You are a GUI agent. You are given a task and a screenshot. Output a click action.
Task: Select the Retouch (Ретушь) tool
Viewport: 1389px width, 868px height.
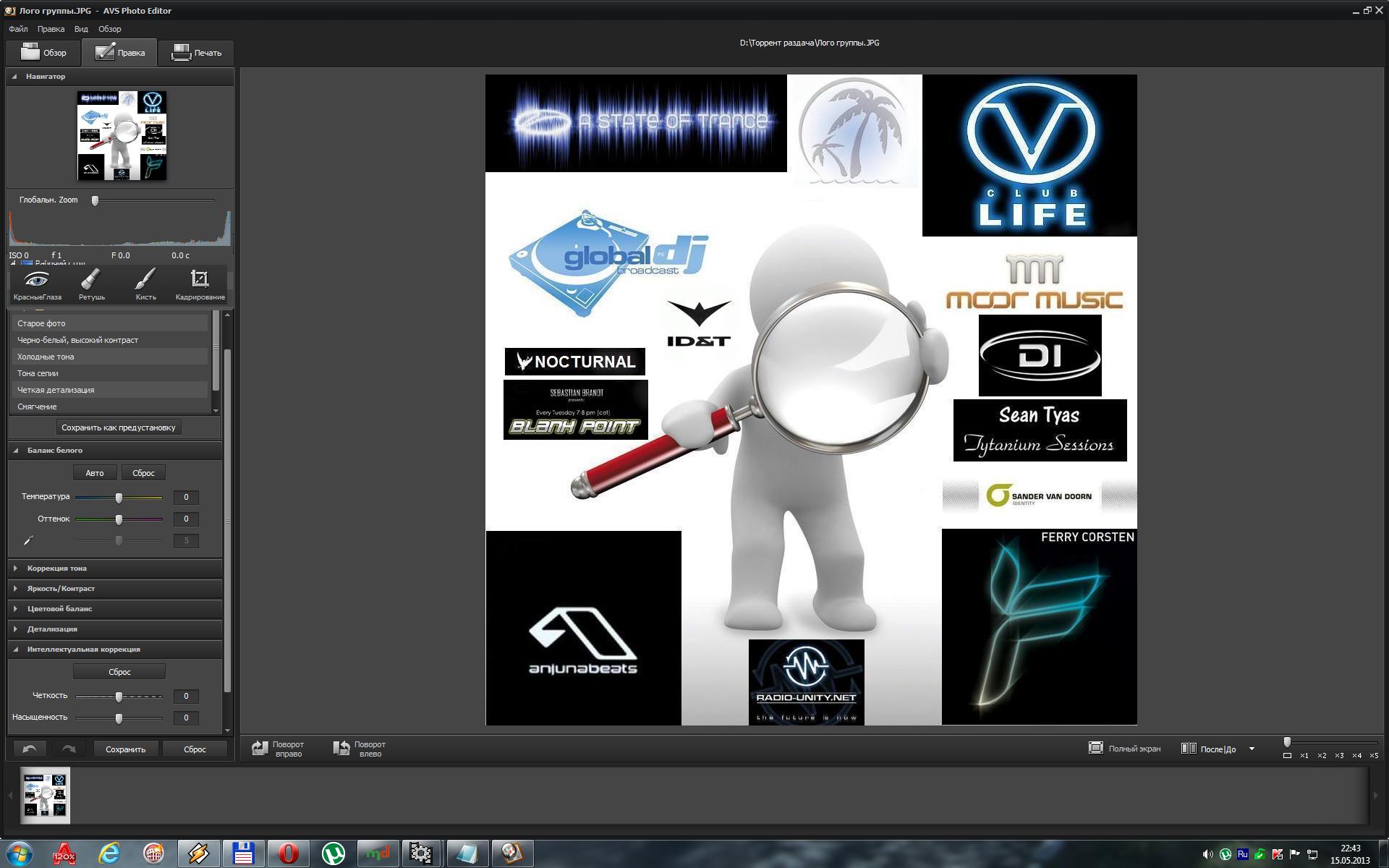pyautogui.click(x=91, y=284)
